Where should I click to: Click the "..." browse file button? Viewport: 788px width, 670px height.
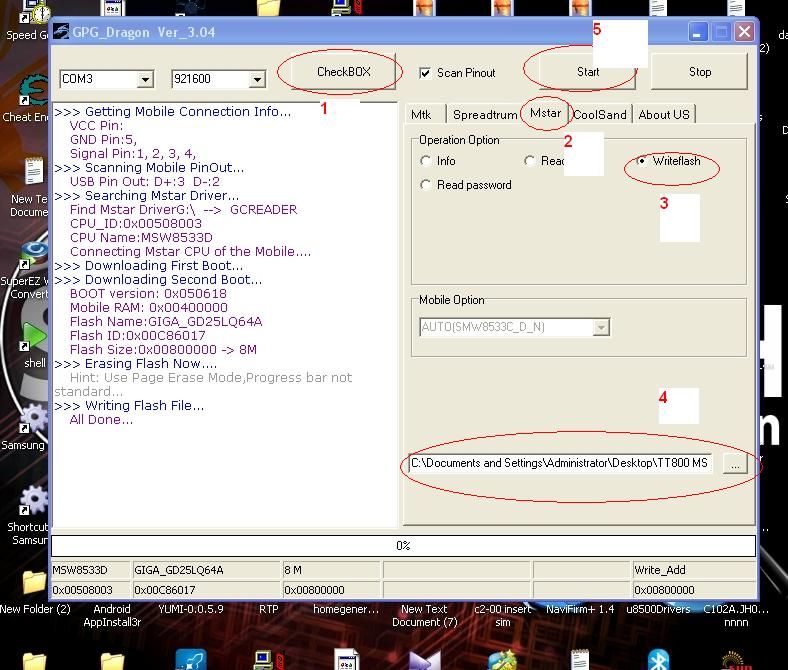(735, 463)
